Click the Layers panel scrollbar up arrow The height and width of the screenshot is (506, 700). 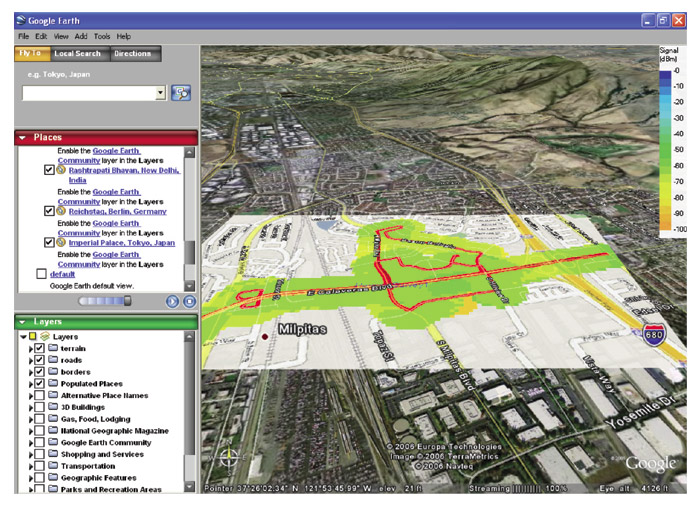click(190, 336)
